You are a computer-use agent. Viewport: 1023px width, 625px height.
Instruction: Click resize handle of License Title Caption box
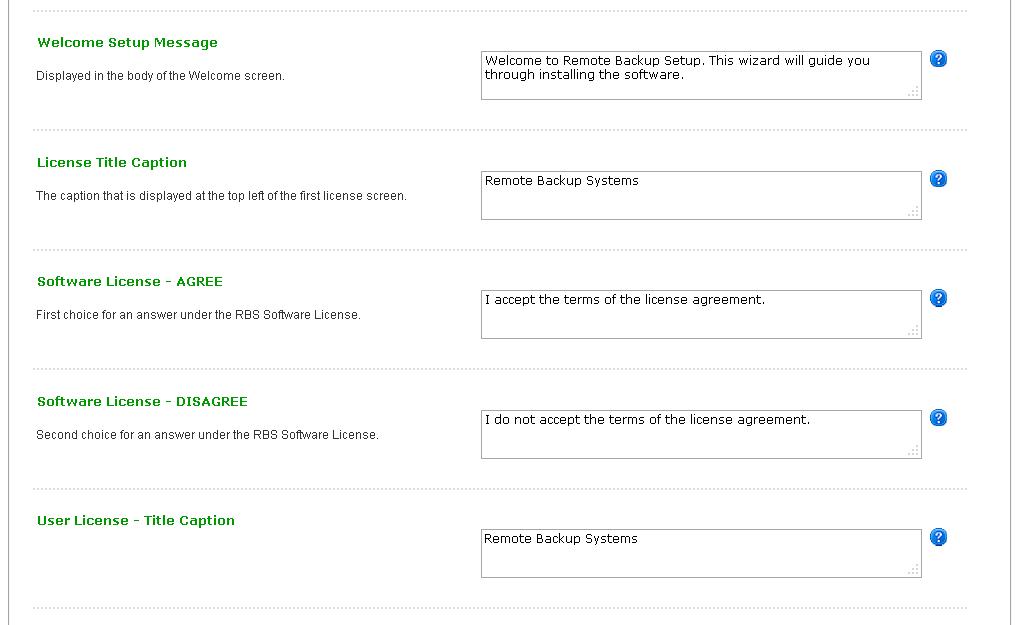coord(913,212)
